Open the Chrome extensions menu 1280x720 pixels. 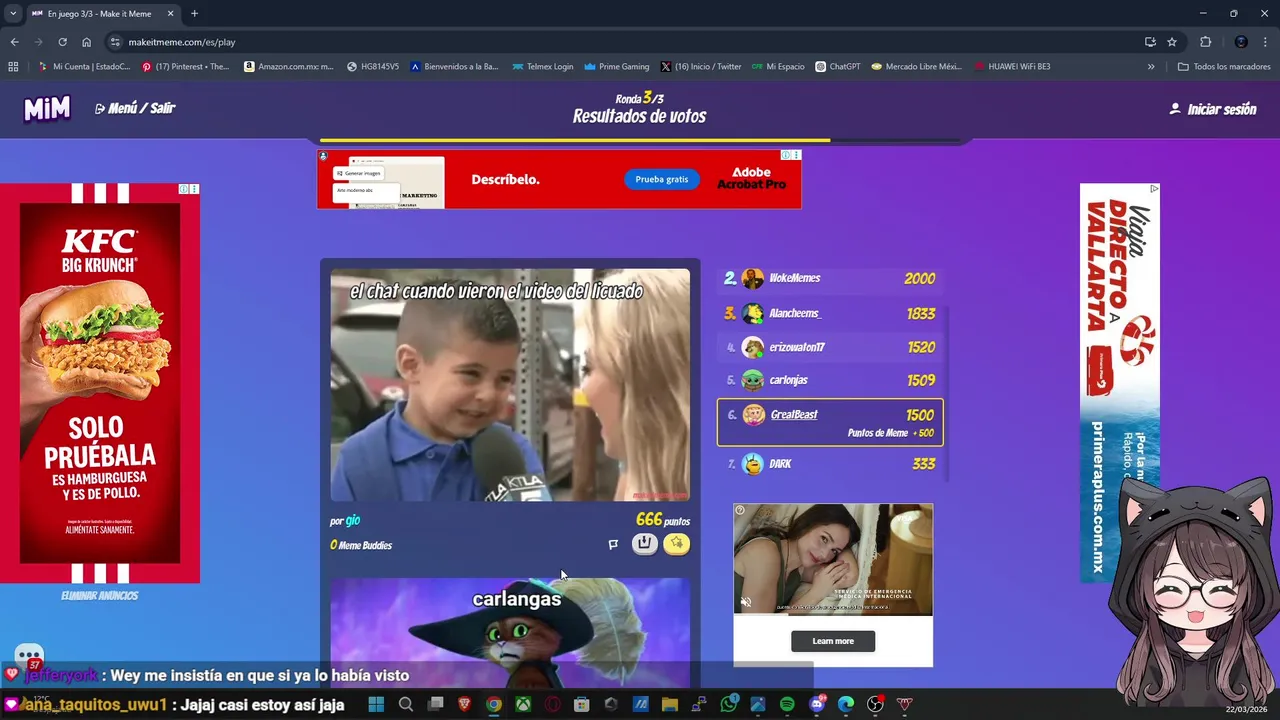[1205, 42]
